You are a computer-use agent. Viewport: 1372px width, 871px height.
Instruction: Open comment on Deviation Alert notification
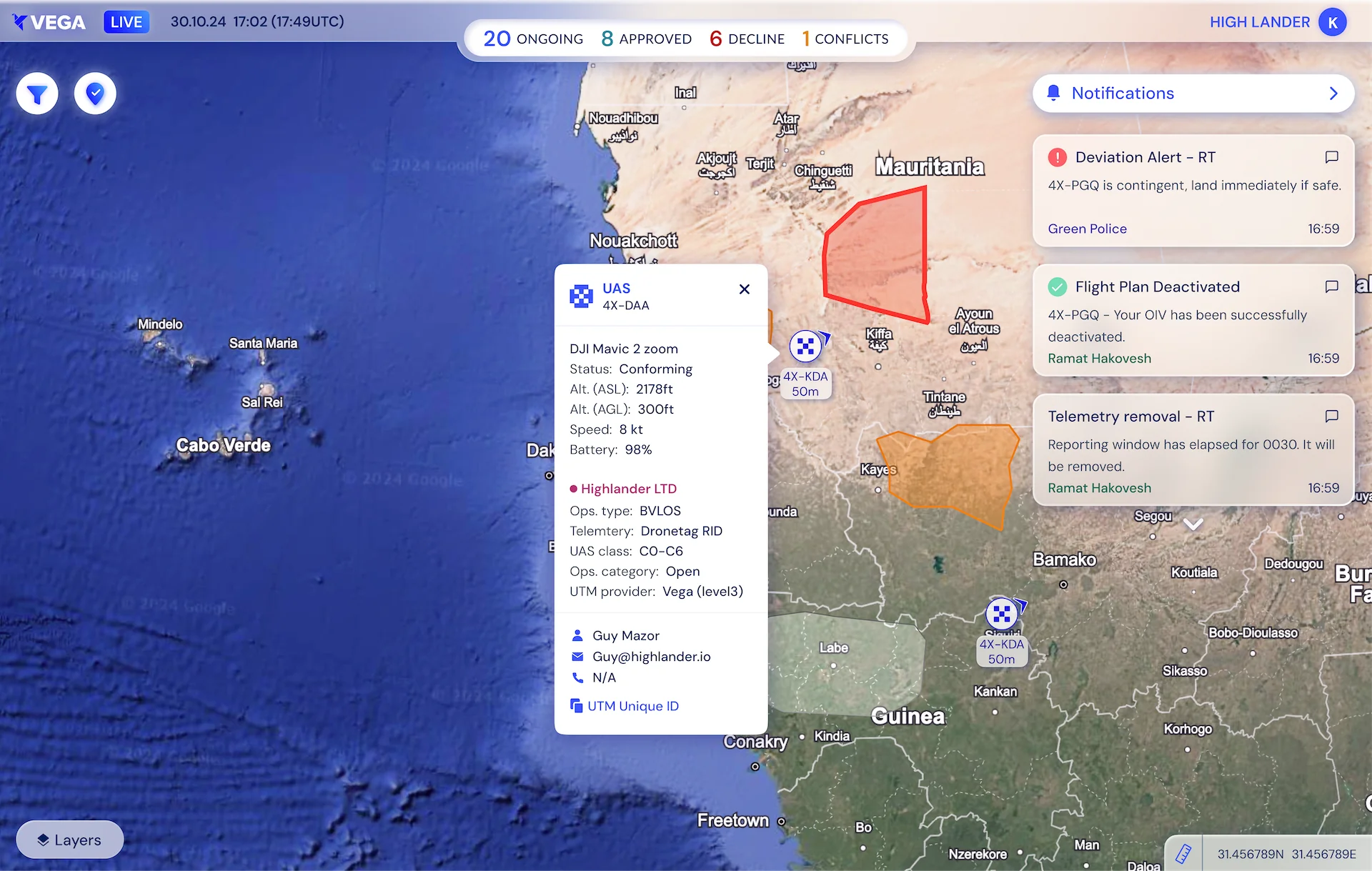click(x=1331, y=157)
